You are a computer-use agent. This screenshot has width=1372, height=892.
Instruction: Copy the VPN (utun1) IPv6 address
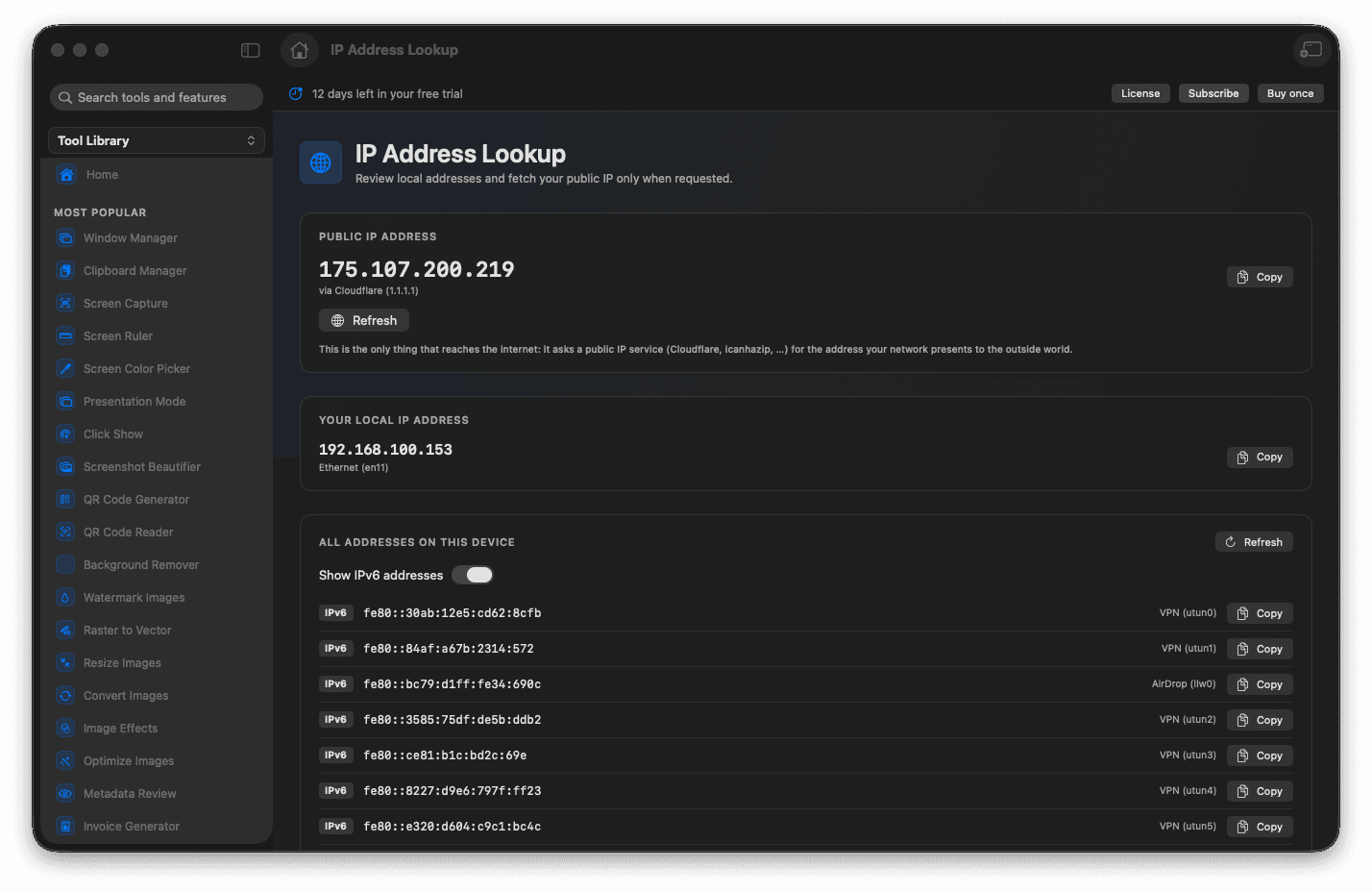click(x=1260, y=649)
